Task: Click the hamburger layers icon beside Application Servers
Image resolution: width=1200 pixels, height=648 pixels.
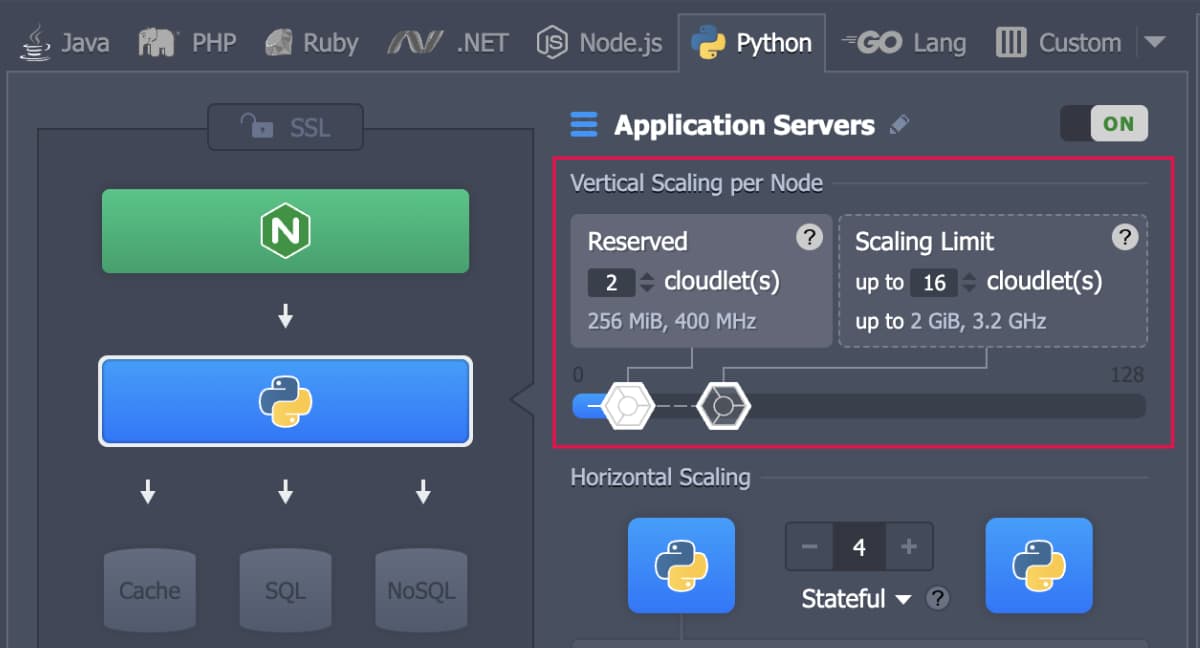Action: (583, 125)
